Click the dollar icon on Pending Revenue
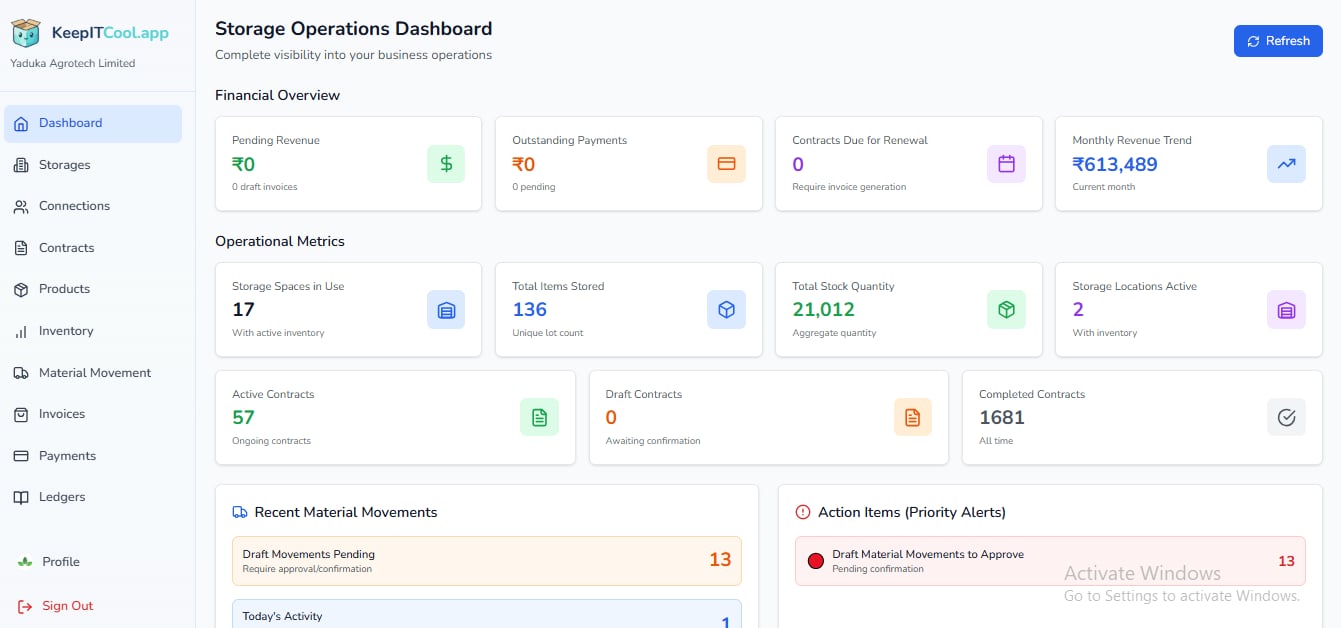The width and height of the screenshot is (1341, 628). click(446, 164)
